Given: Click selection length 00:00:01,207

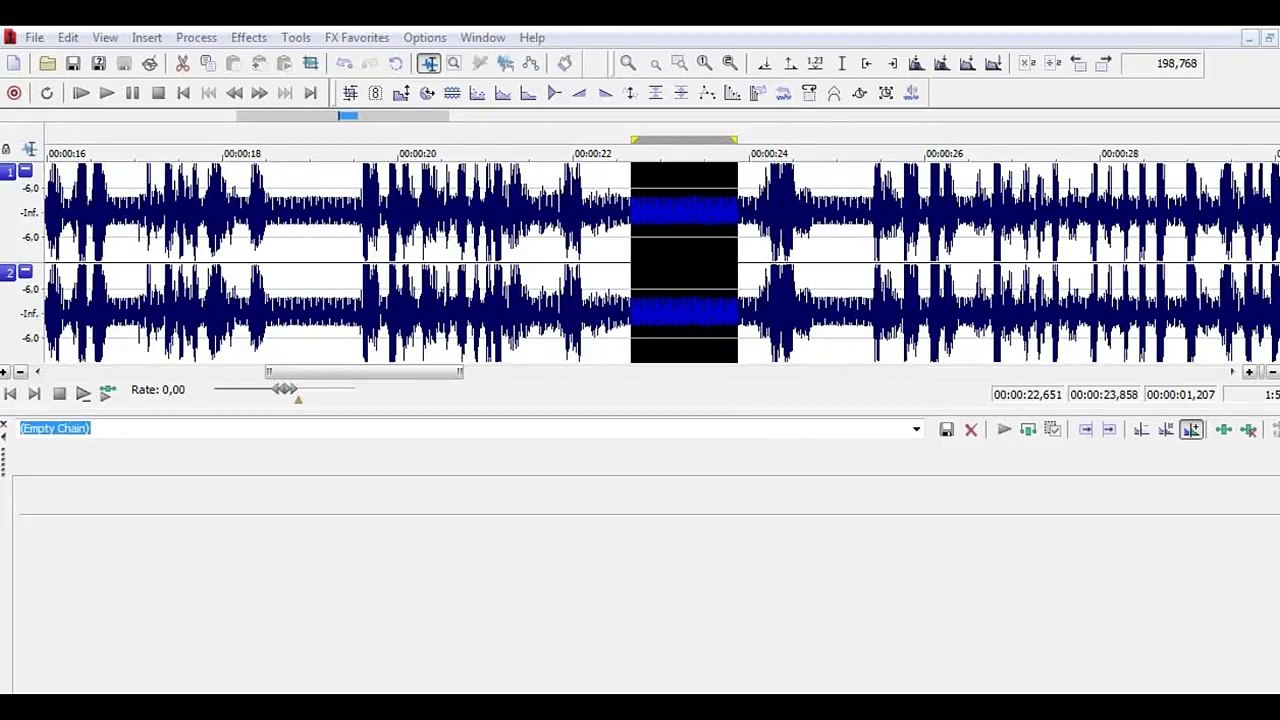Looking at the screenshot, I should tap(1181, 394).
